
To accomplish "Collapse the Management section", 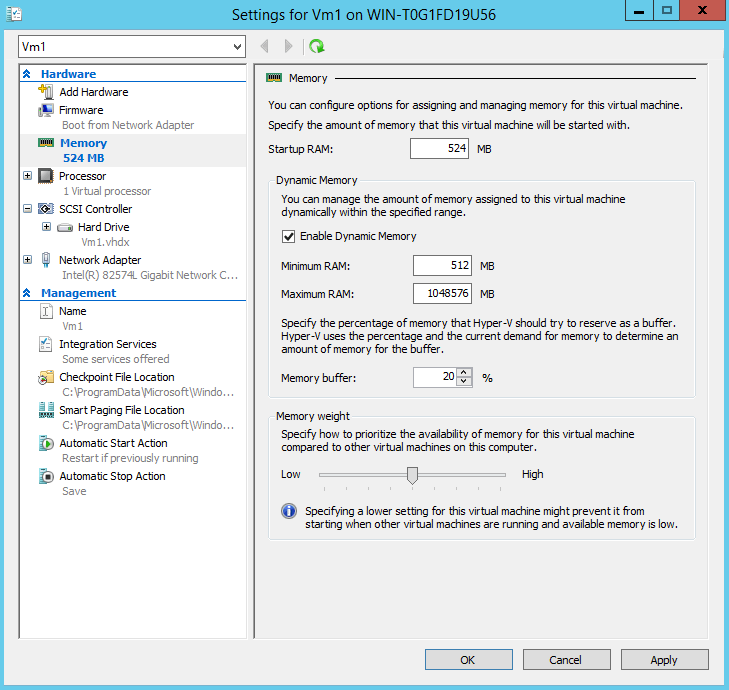I will 27,293.
